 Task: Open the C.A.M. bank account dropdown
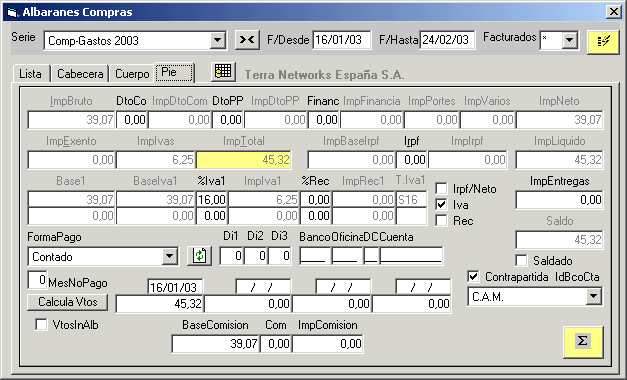pyautogui.click(x=593, y=296)
